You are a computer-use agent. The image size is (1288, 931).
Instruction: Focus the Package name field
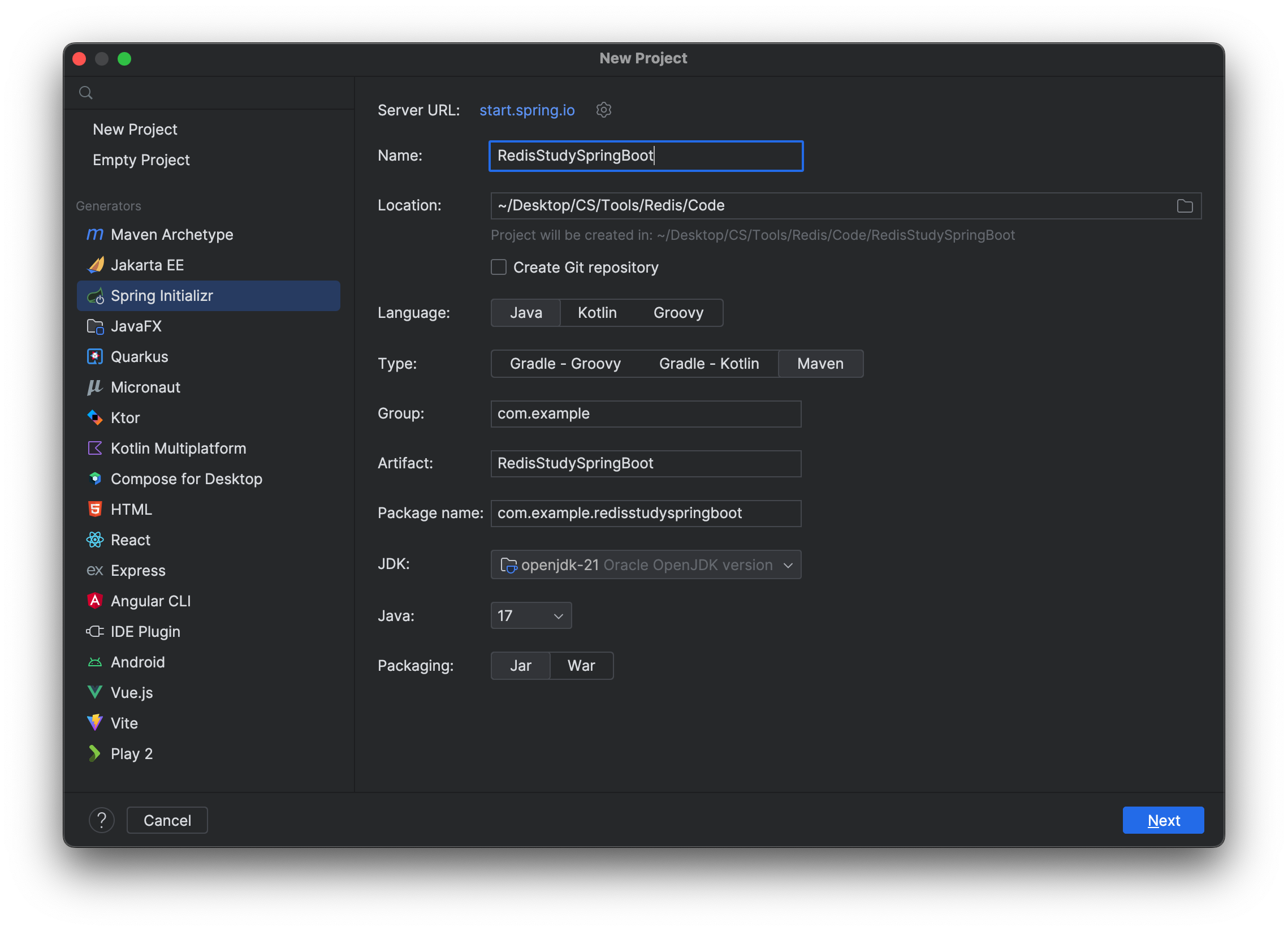coord(646,514)
